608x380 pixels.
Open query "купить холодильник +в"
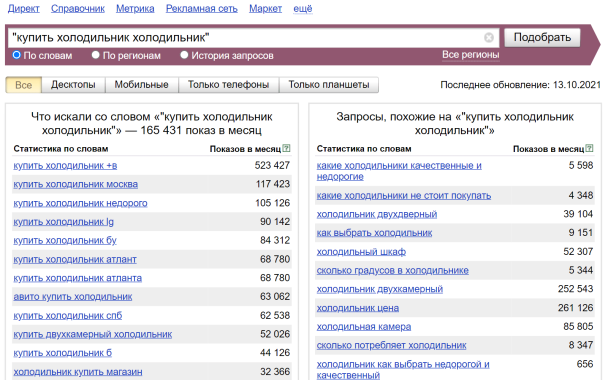click(x=65, y=166)
